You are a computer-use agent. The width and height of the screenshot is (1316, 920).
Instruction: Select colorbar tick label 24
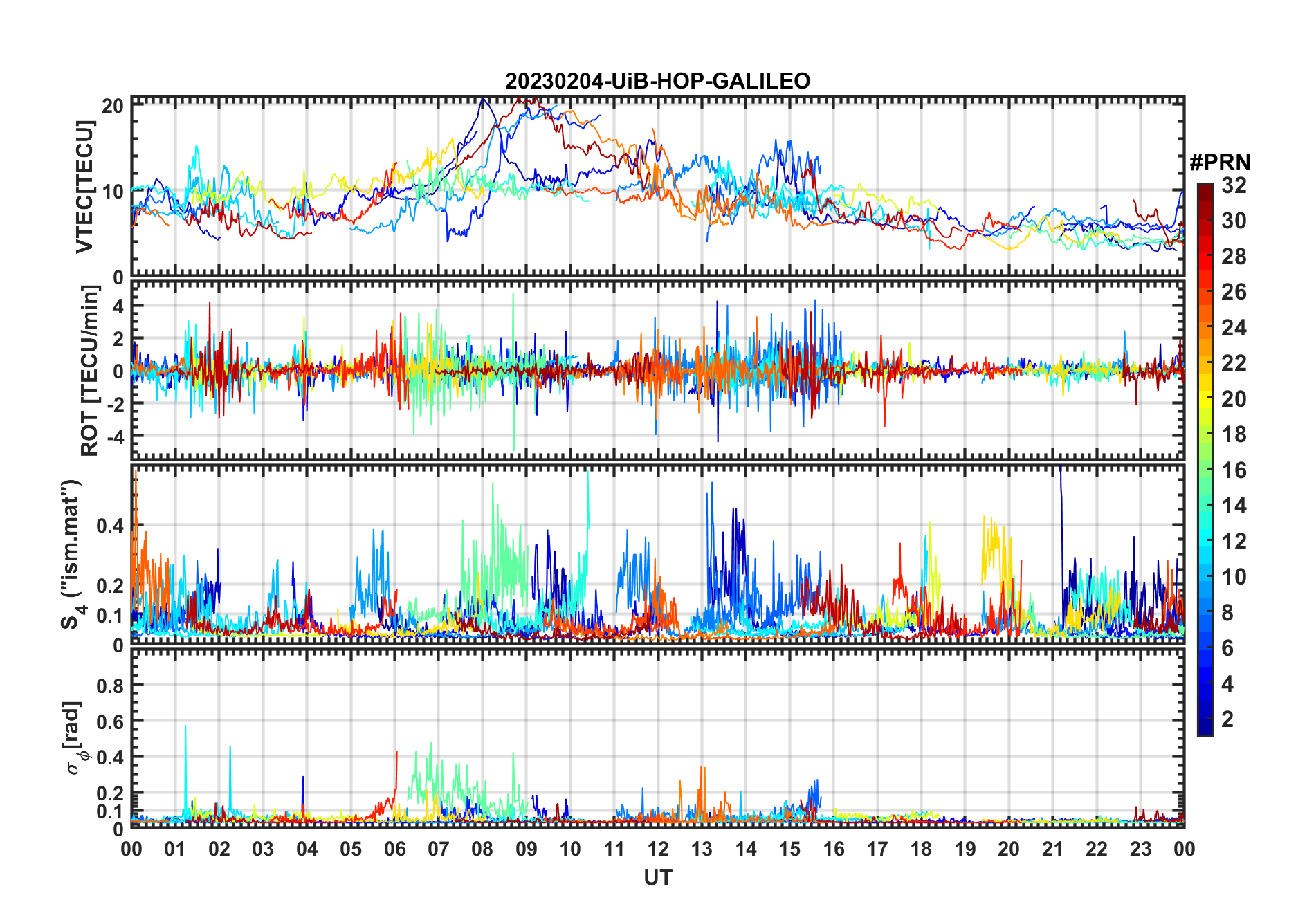[1234, 328]
